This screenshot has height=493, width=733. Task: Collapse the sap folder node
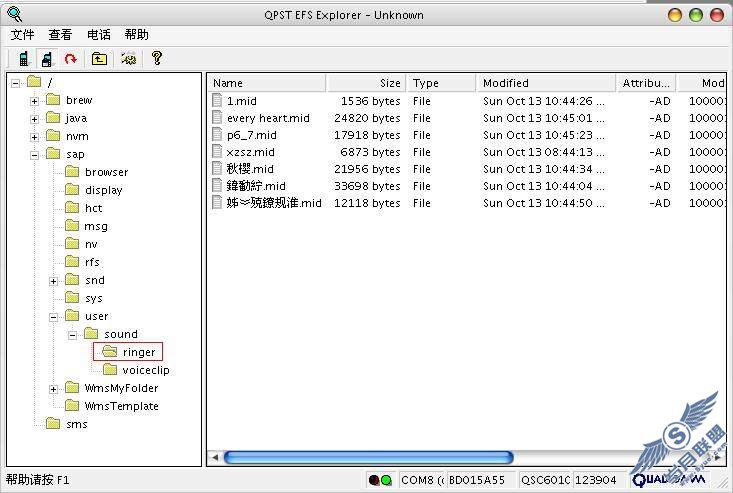tap(34, 155)
